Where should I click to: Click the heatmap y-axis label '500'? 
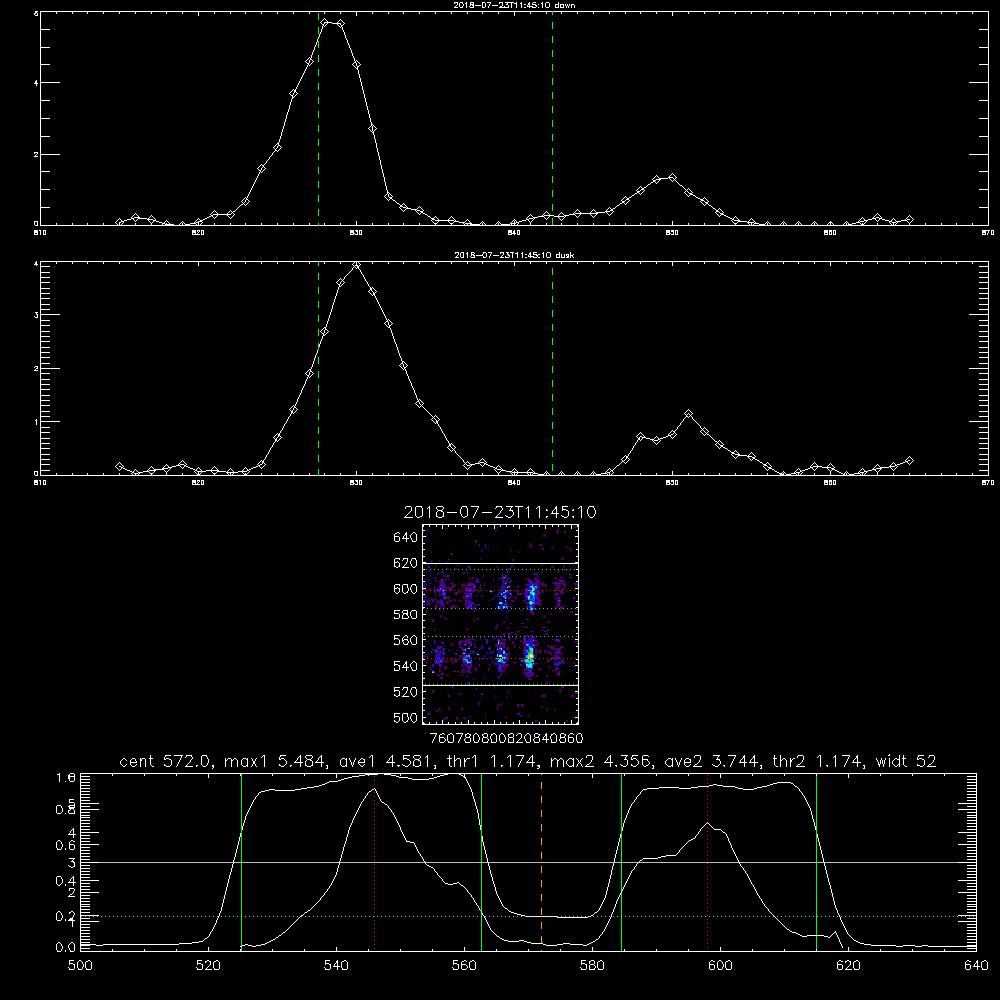tap(406, 717)
